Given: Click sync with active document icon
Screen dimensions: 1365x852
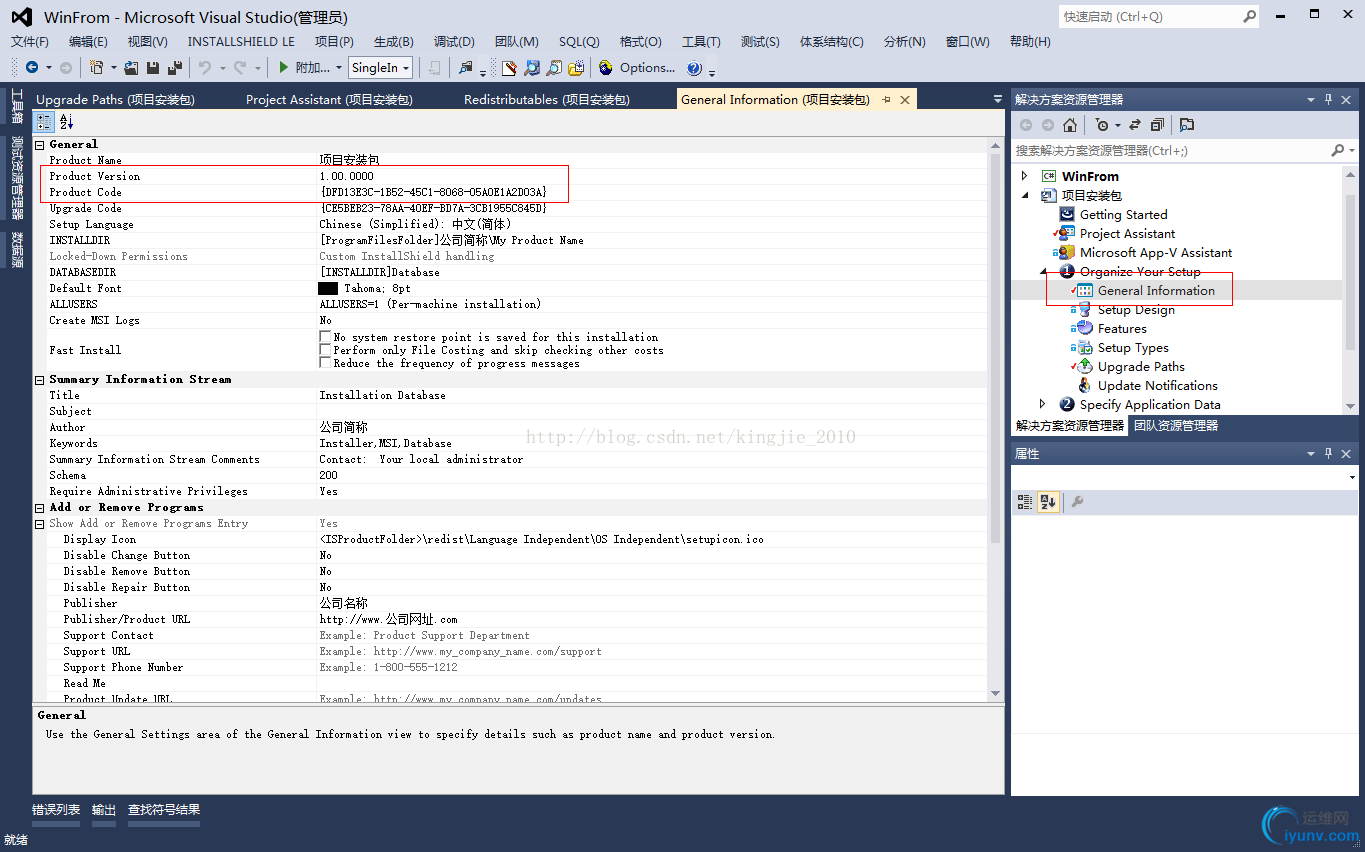Looking at the screenshot, I should [x=1135, y=125].
